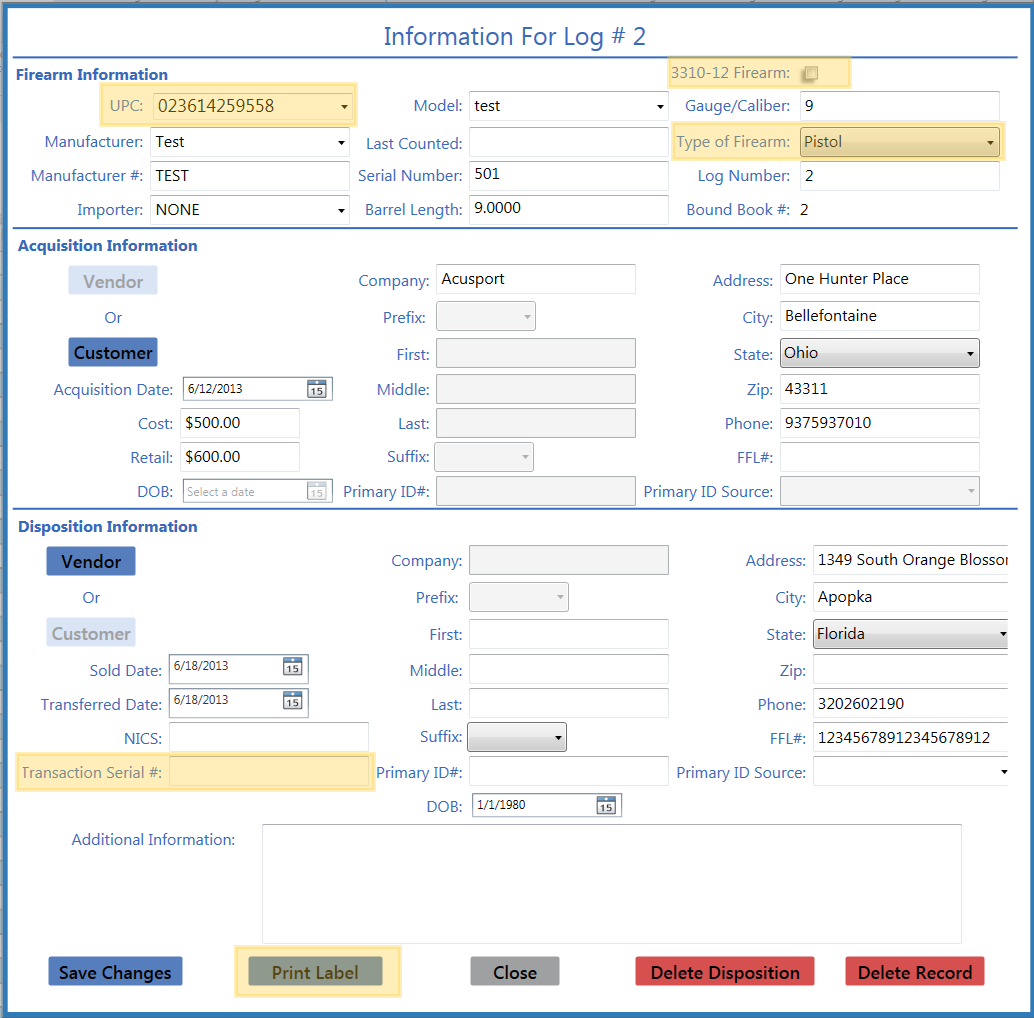Click the acquisition Company field
1034x1018 pixels.
click(535, 280)
